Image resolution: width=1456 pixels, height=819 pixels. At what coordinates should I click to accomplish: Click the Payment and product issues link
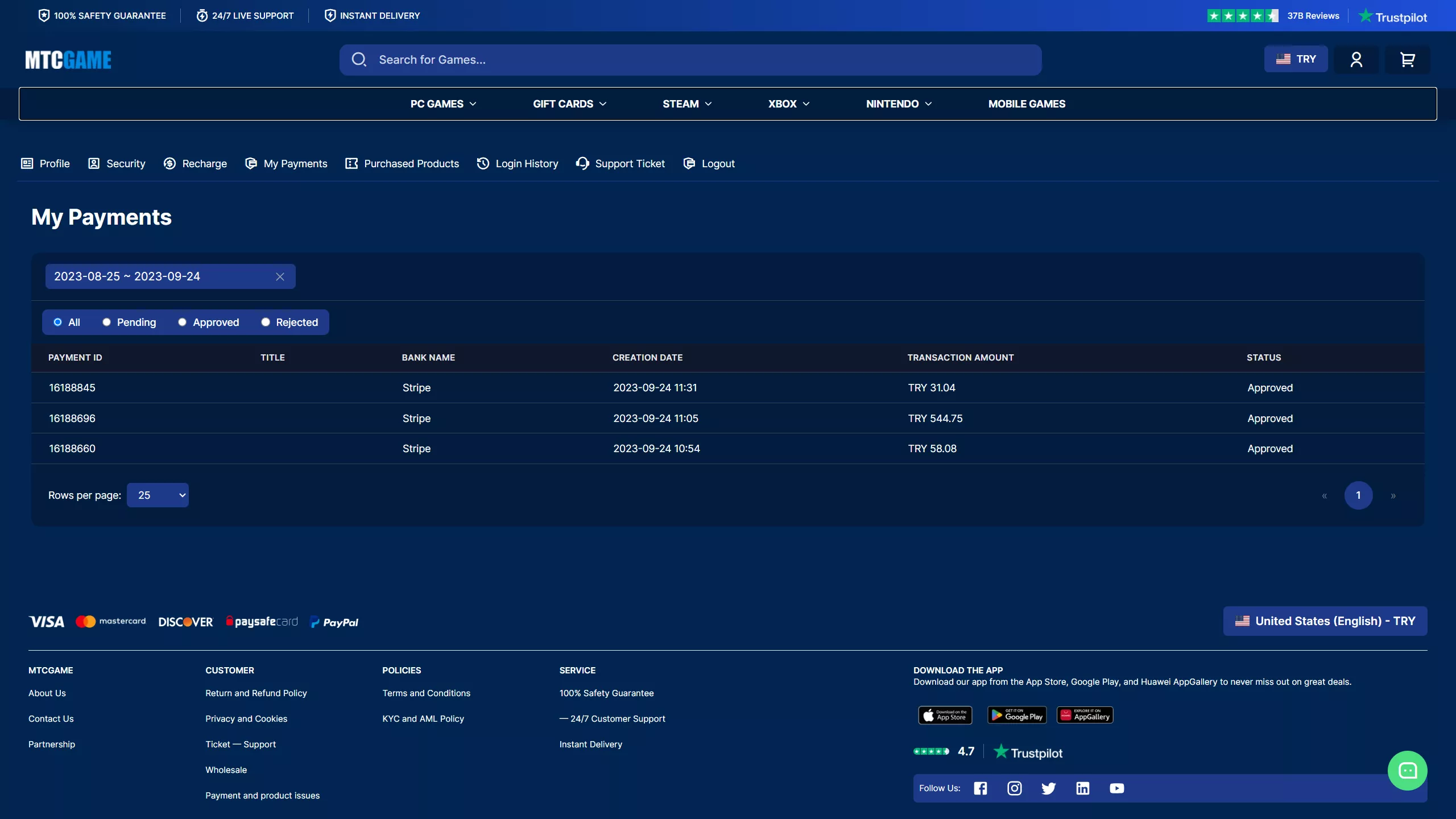pos(262,796)
